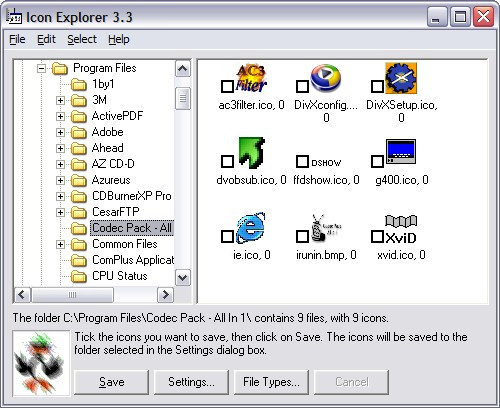
Task: Tick the dvobsub.ico checkbox
Action: point(227,162)
